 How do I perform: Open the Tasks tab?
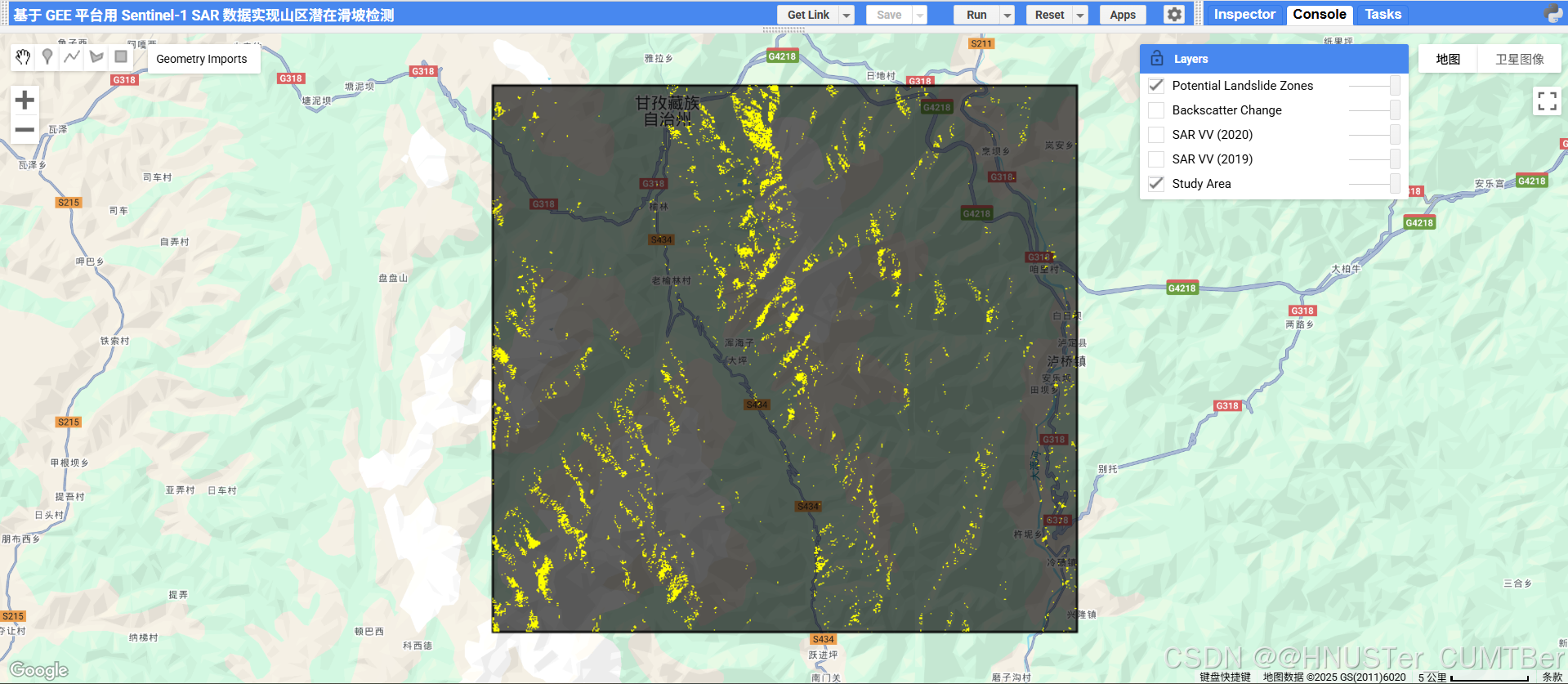pos(1383,14)
